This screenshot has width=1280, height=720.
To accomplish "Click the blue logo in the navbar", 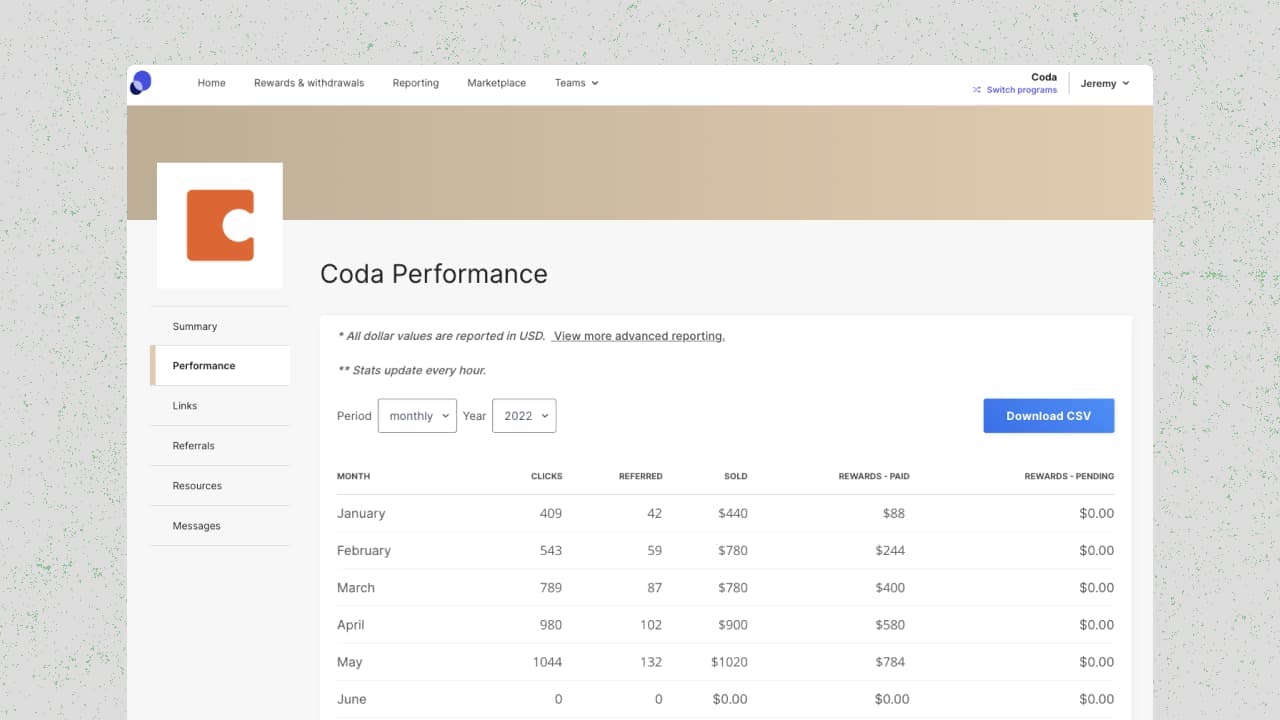I will pyautogui.click(x=141, y=83).
